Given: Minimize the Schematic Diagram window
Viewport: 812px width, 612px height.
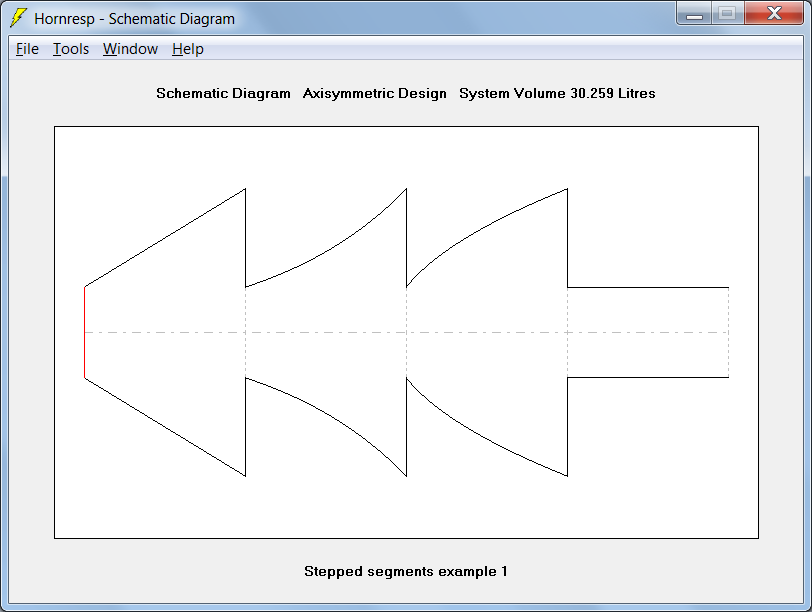Looking at the screenshot, I should click(694, 13).
